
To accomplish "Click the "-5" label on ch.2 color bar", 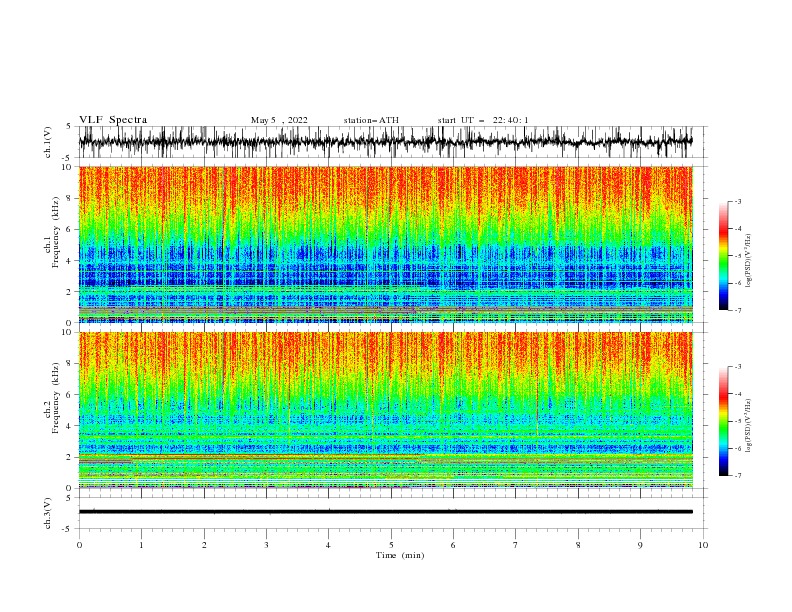I will coord(738,421).
